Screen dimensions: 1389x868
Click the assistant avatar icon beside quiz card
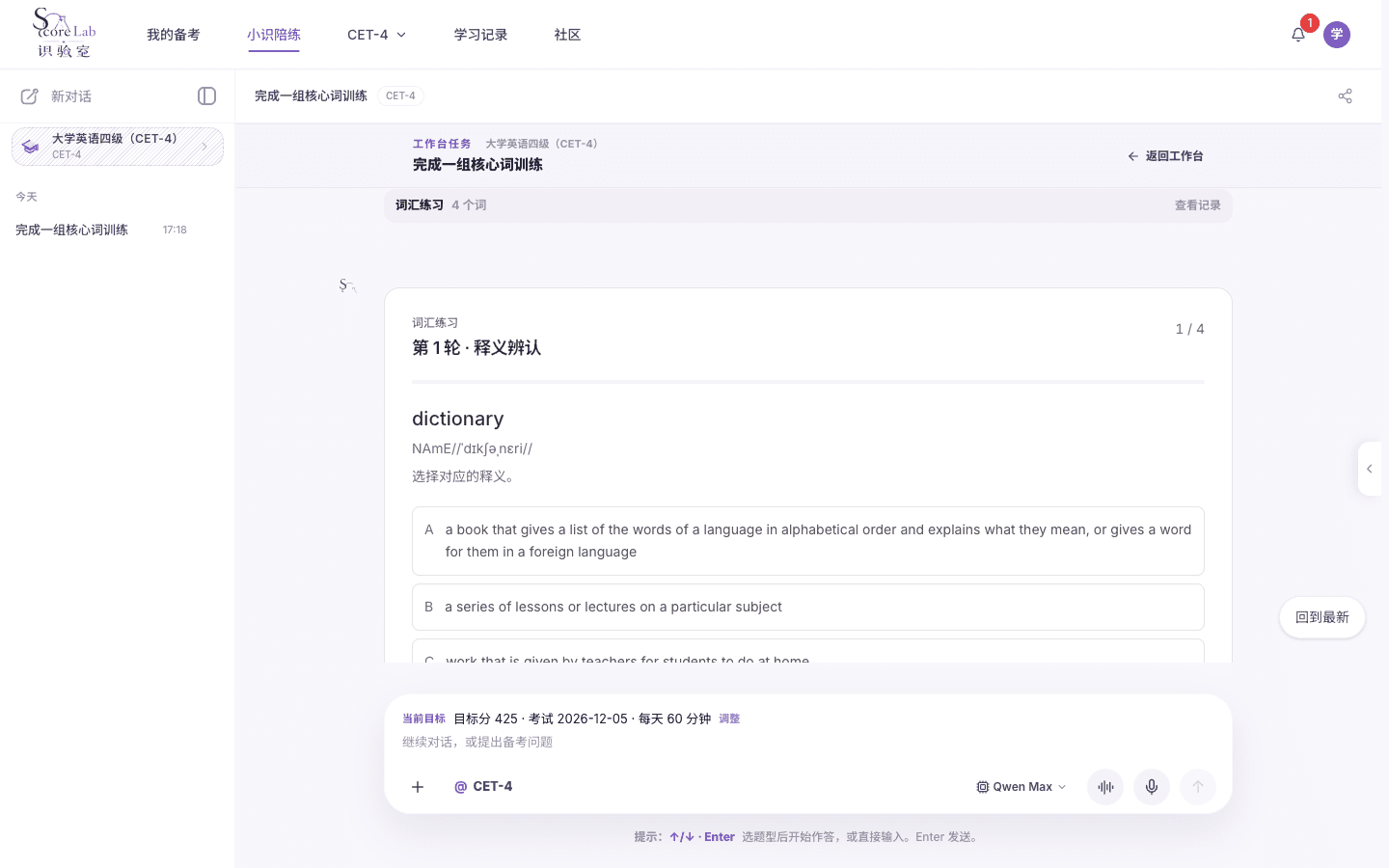pos(348,285)
